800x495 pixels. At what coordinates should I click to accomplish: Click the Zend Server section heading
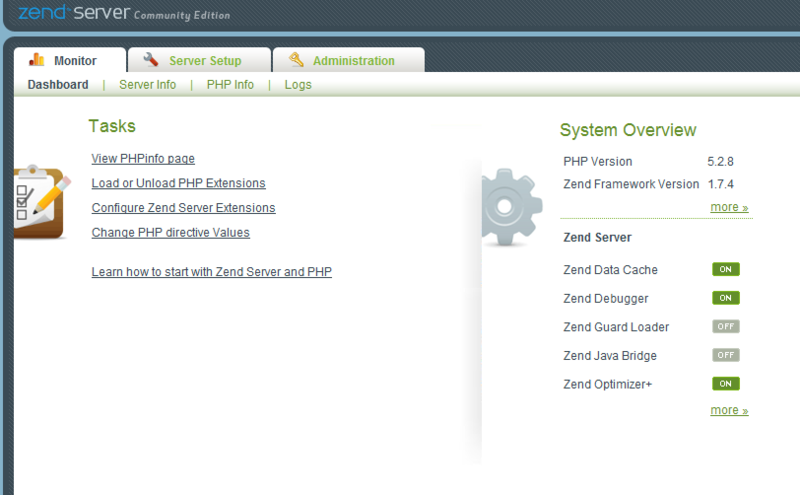point(597,237)
